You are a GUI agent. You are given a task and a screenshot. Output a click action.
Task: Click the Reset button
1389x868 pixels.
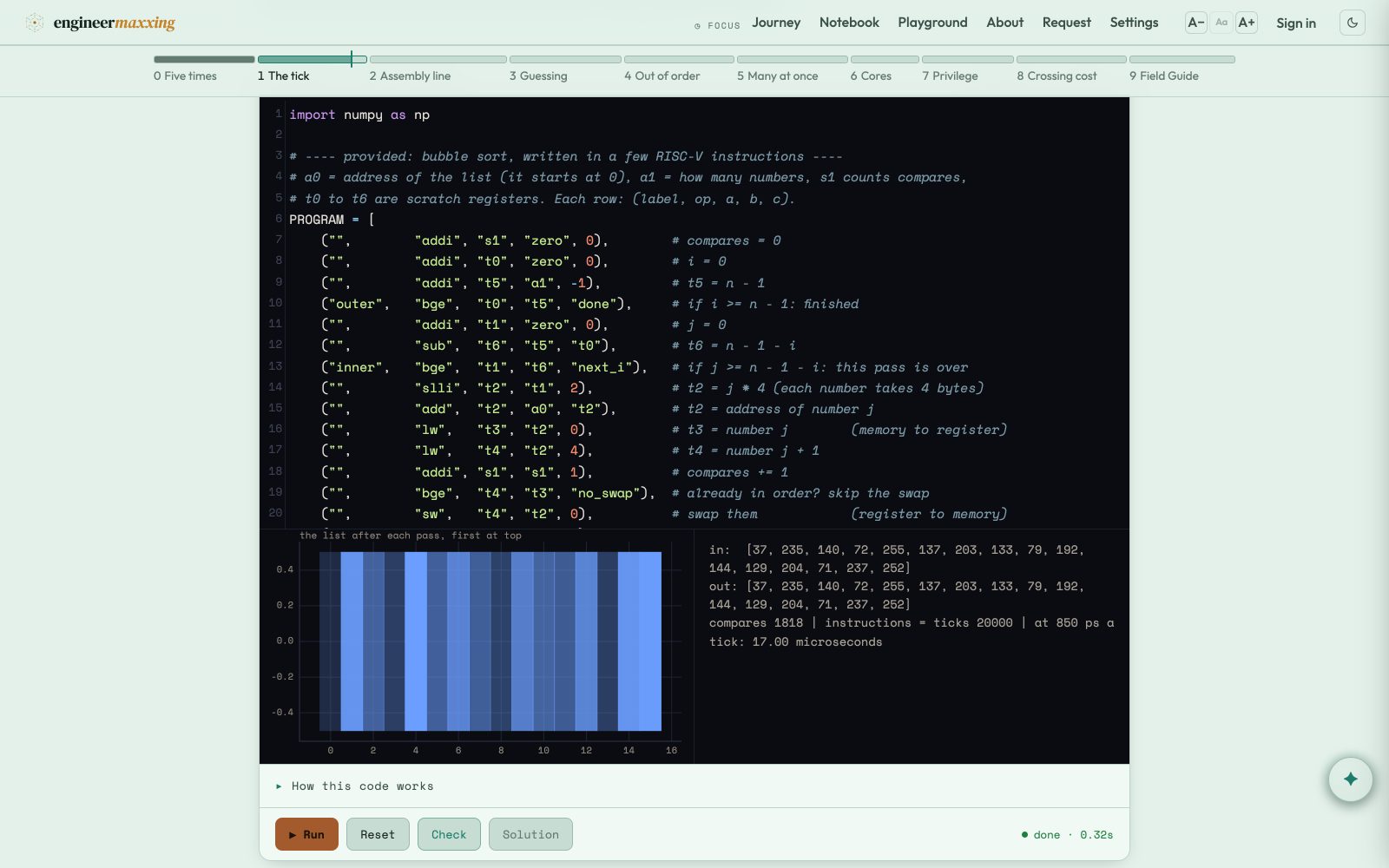coord(378,834)
